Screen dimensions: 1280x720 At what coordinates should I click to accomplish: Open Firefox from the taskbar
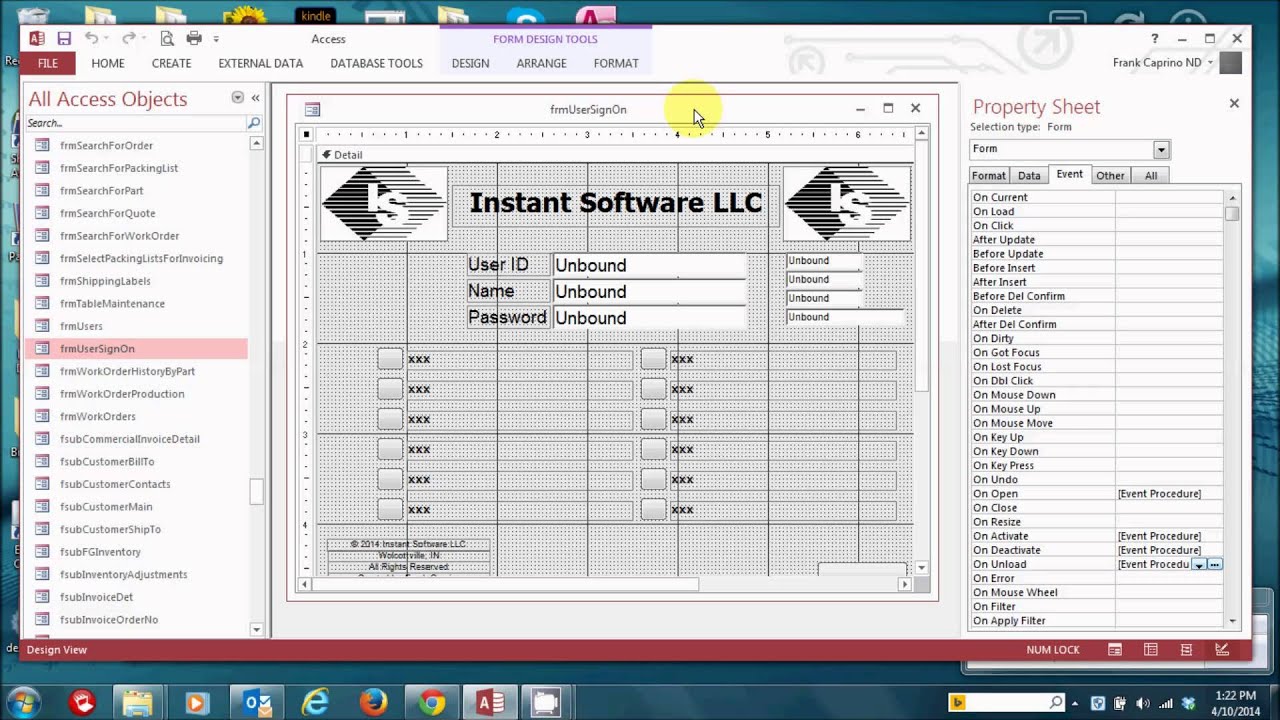tap(373, 703)
